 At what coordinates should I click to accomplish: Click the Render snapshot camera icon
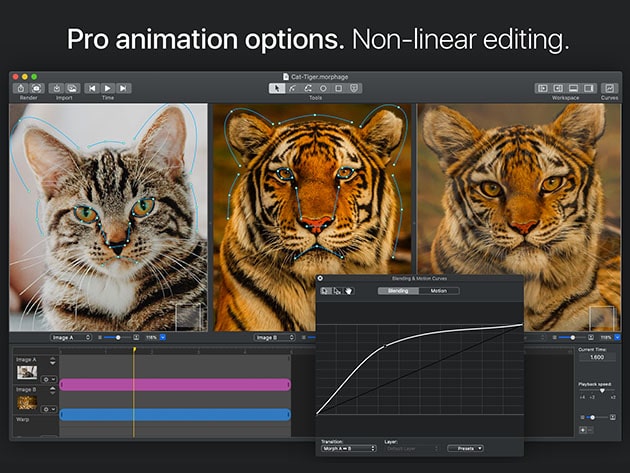(37, 88)
